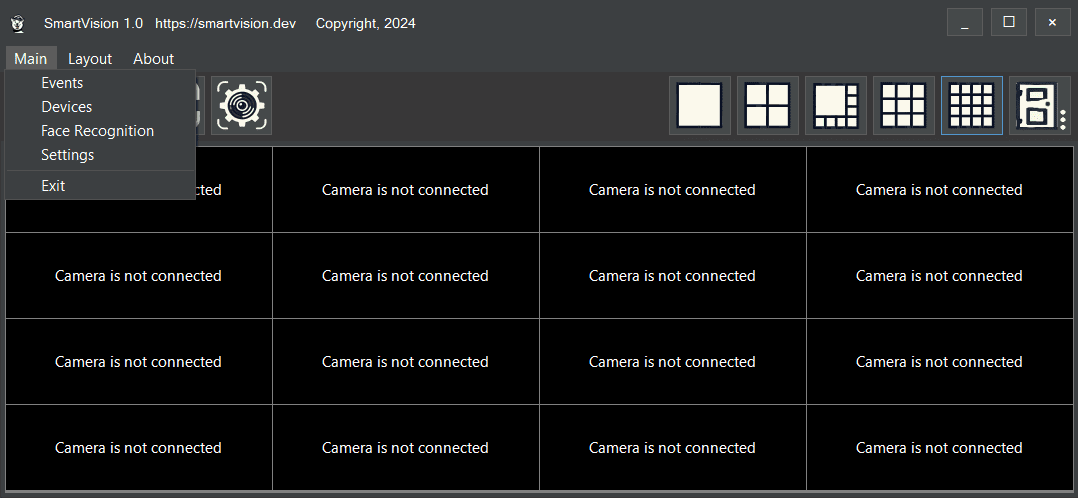Image resolution: width=1078 pixels, height=498 pixels.
Task: Choose one-large-plus-small-tiles layout icon
Action: click(836, 105)
